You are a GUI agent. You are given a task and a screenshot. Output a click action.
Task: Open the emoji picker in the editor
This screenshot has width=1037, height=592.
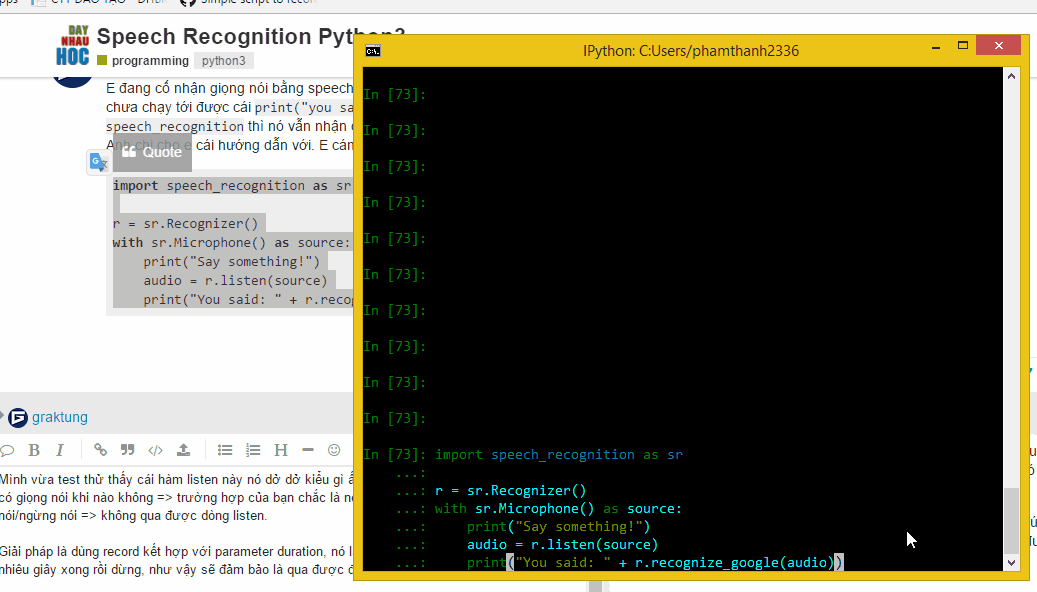tap(333, 450)
